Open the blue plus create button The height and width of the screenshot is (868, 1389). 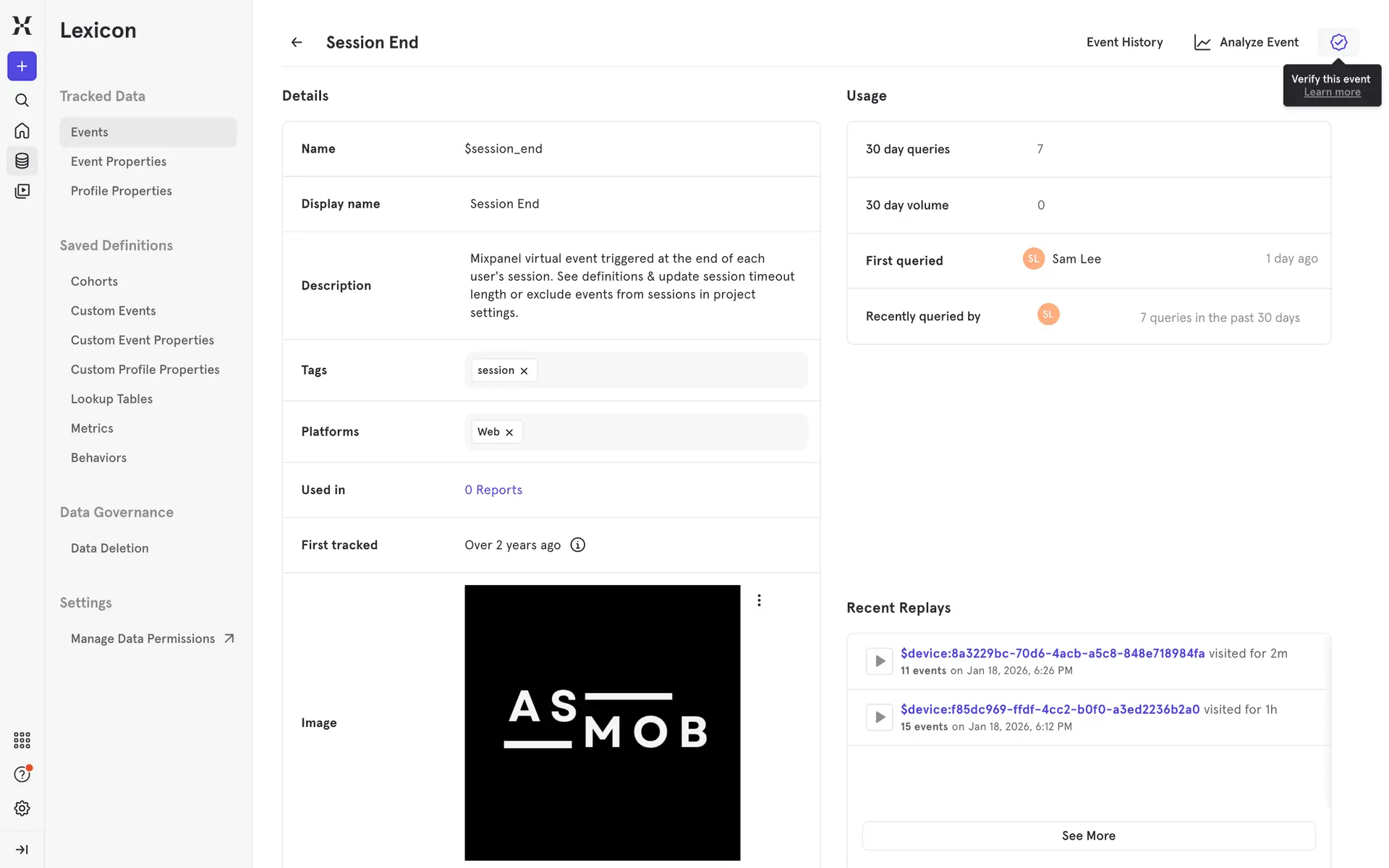click(22, 66)
